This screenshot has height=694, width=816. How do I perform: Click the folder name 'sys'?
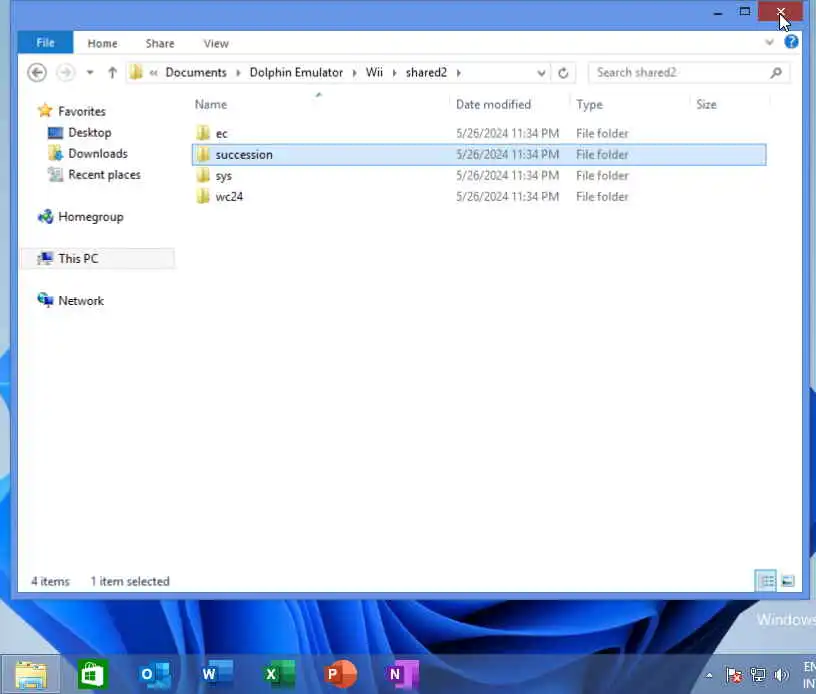[x=224, y=176]
